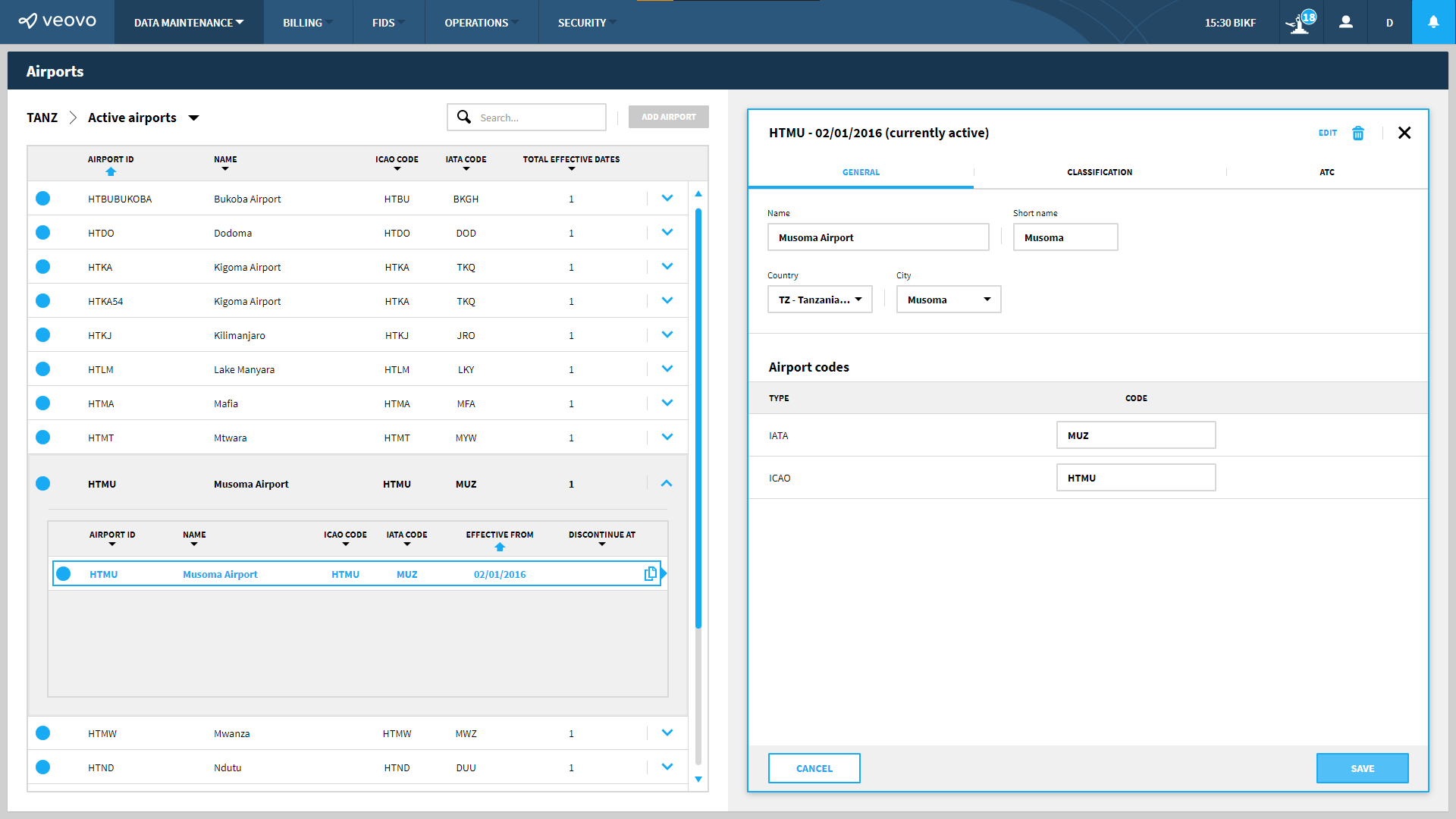
Task: Expand the Kilimanjaro airport row details
Action: pyautogui.click(x=667, y=334)
